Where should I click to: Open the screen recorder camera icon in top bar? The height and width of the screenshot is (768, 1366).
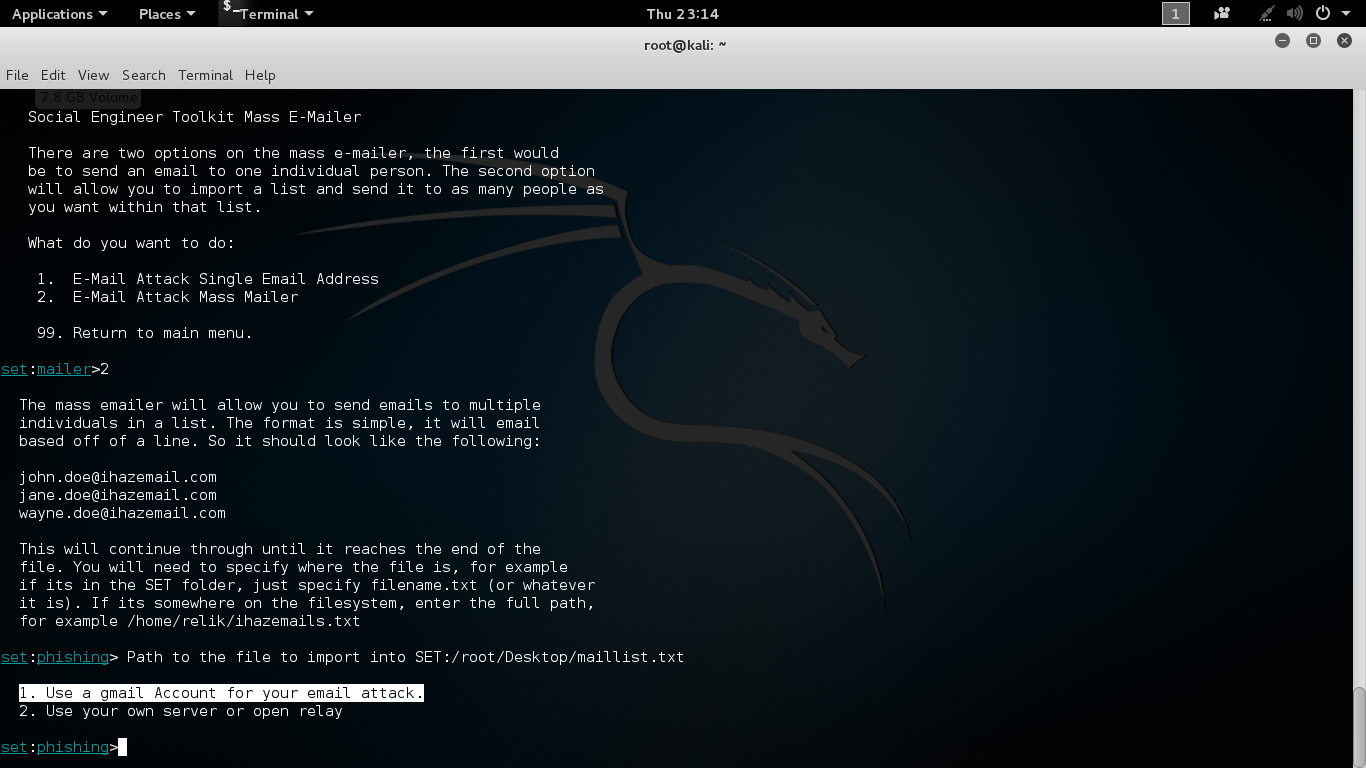(1219, 14)
